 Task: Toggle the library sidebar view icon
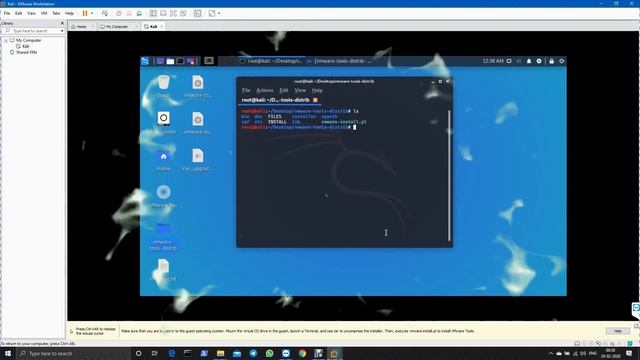point(153,13)
